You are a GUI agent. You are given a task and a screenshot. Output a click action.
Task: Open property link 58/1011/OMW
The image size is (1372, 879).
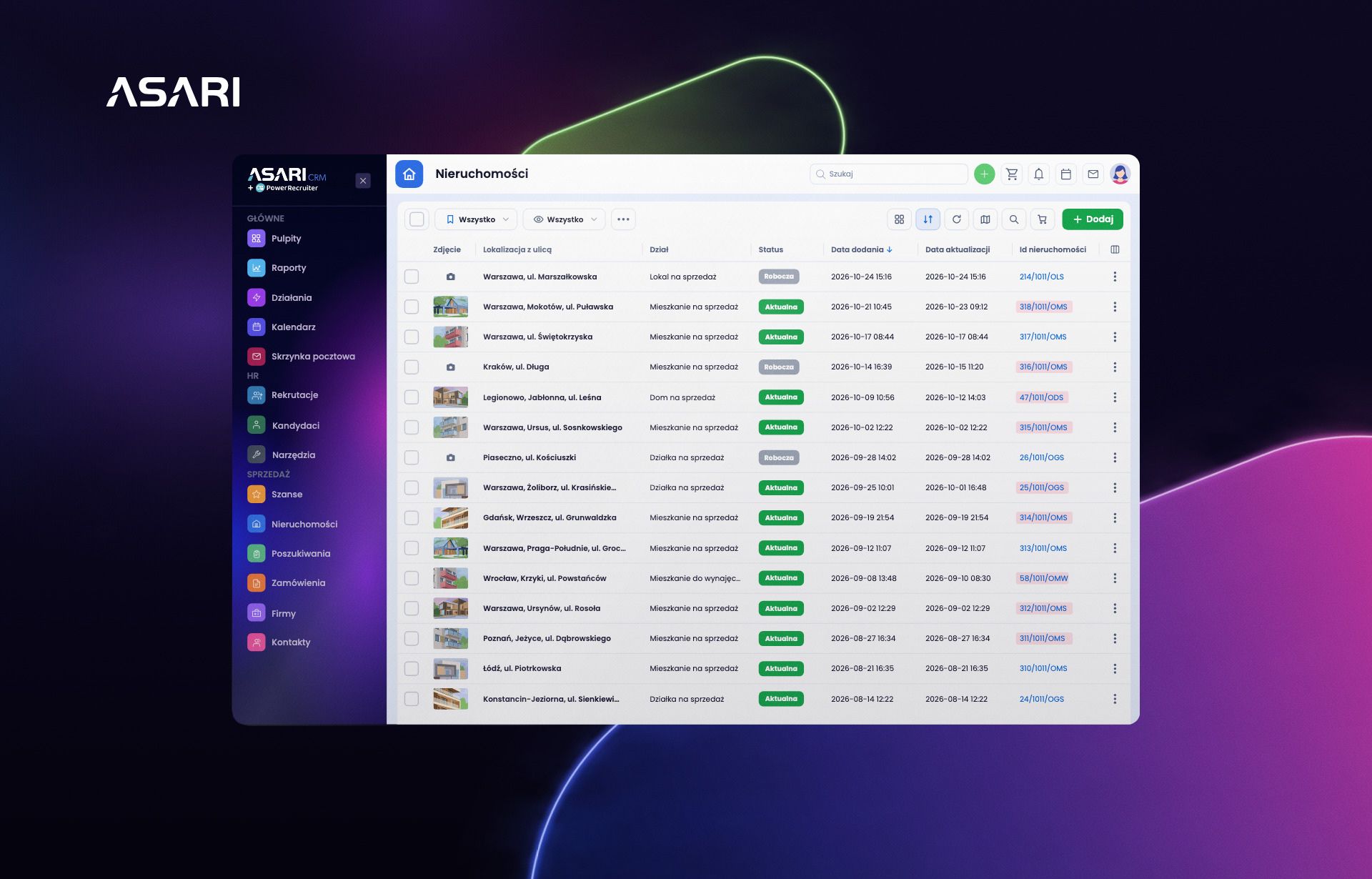[x=1043, y=578]
